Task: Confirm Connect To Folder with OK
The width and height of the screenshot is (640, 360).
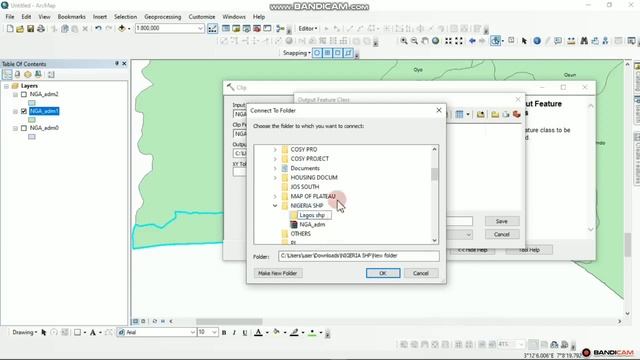Action: (x=383, y=273)
